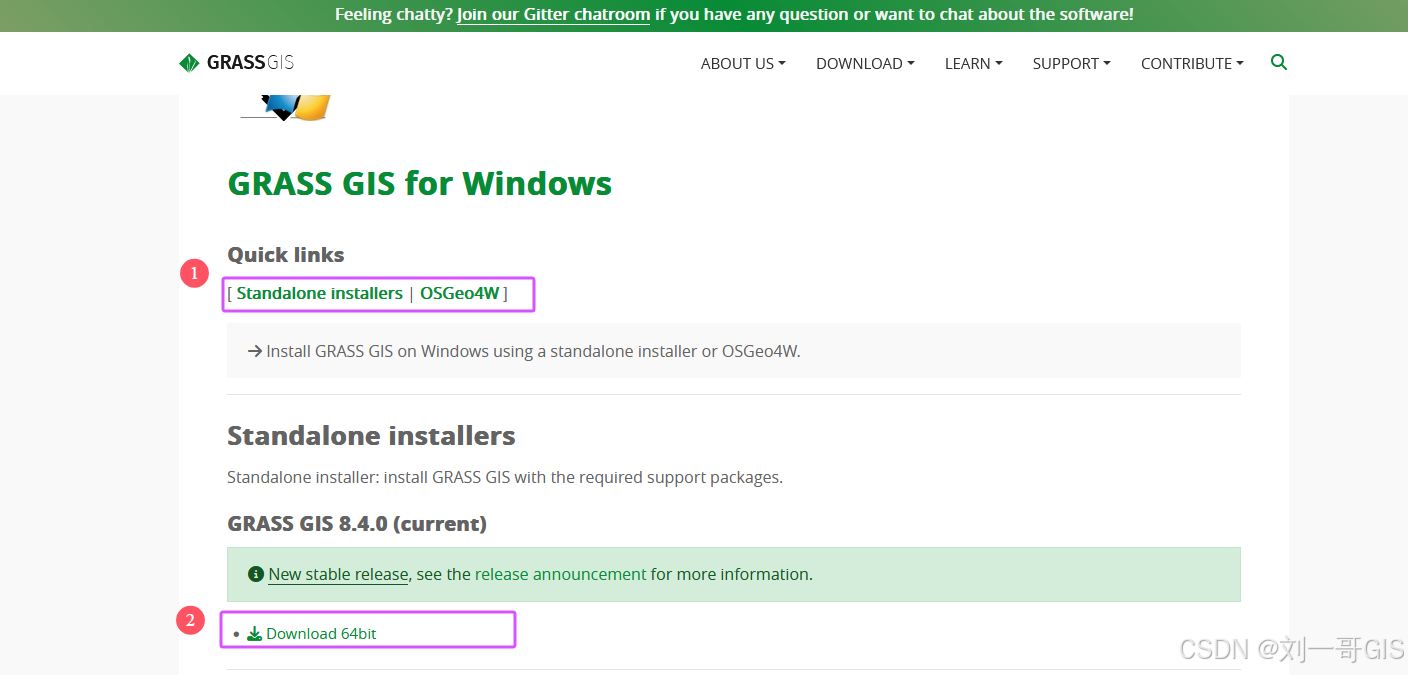Click the marker badge labeled 1
This screenshot has width=1408, height=675.
[194, 273]
